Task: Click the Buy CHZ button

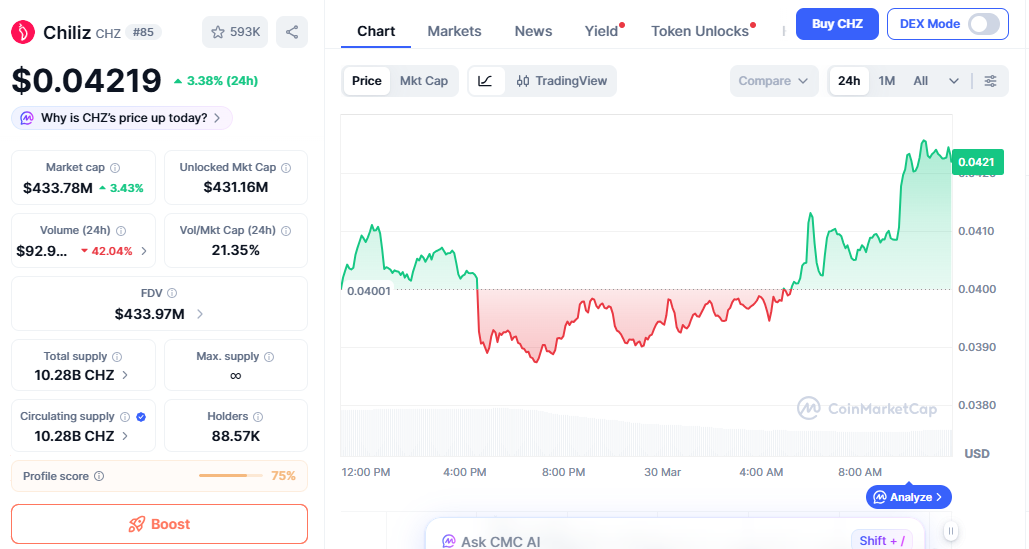Action: 837,24
